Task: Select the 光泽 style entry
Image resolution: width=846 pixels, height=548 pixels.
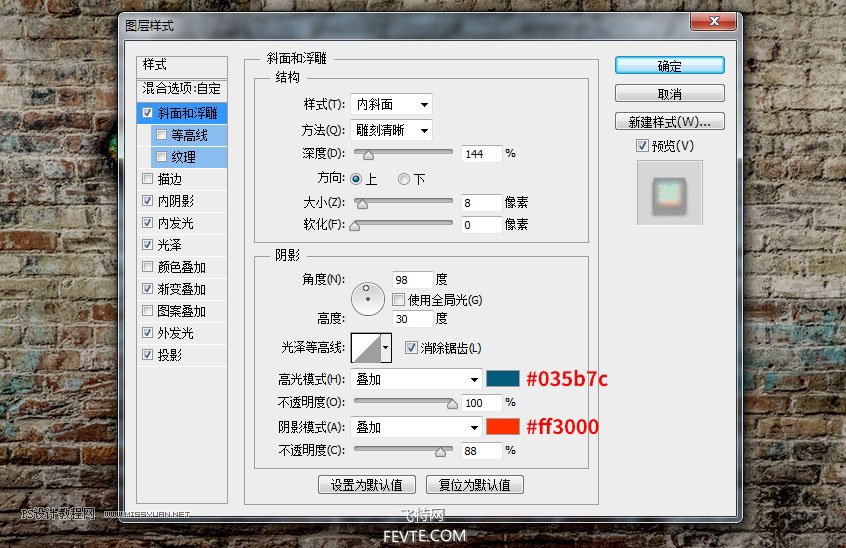Action: (169, 245)
